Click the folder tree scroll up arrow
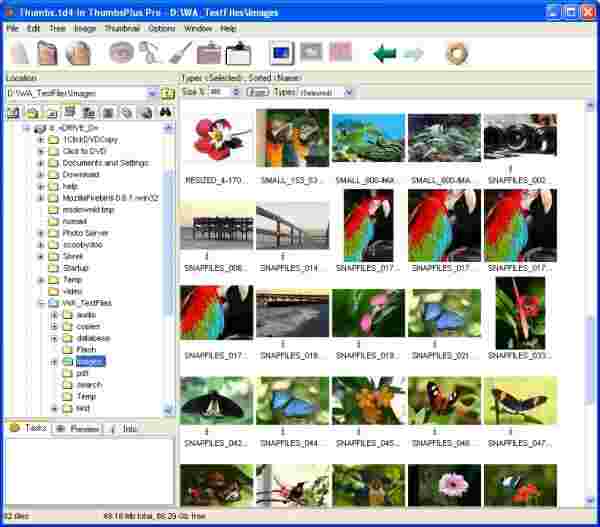The width and height of the screenshot is (600, 527). tap(168, 128)
